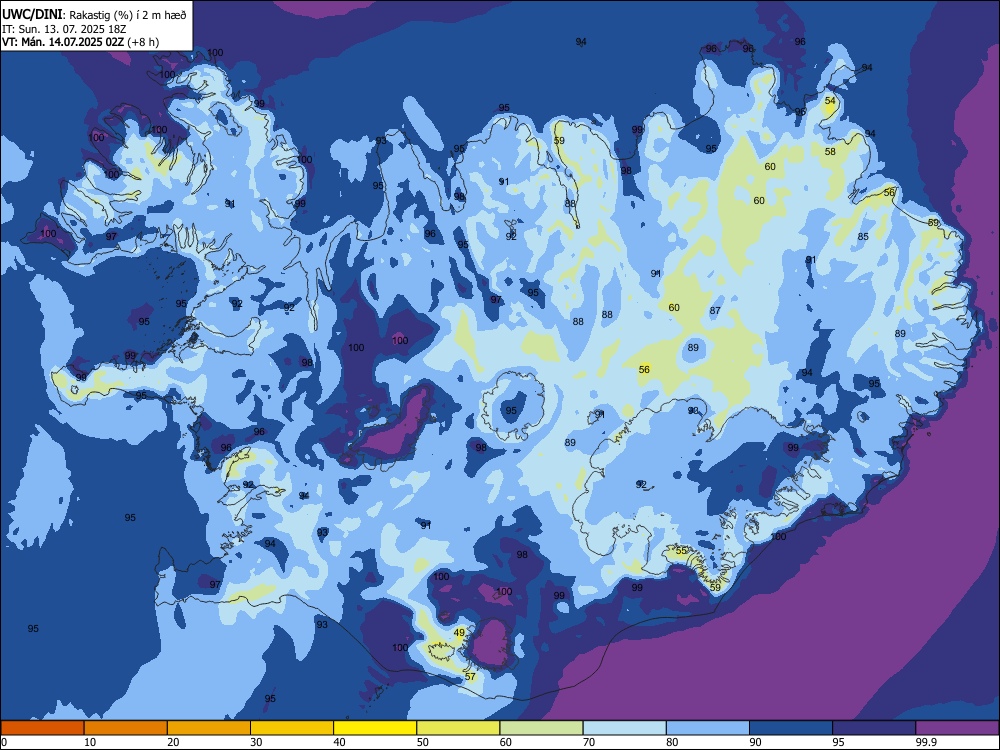Screen dimensions: 1000x750
Task: Click the light blue 80–90 legend swatch
Action: coord(708,728)
